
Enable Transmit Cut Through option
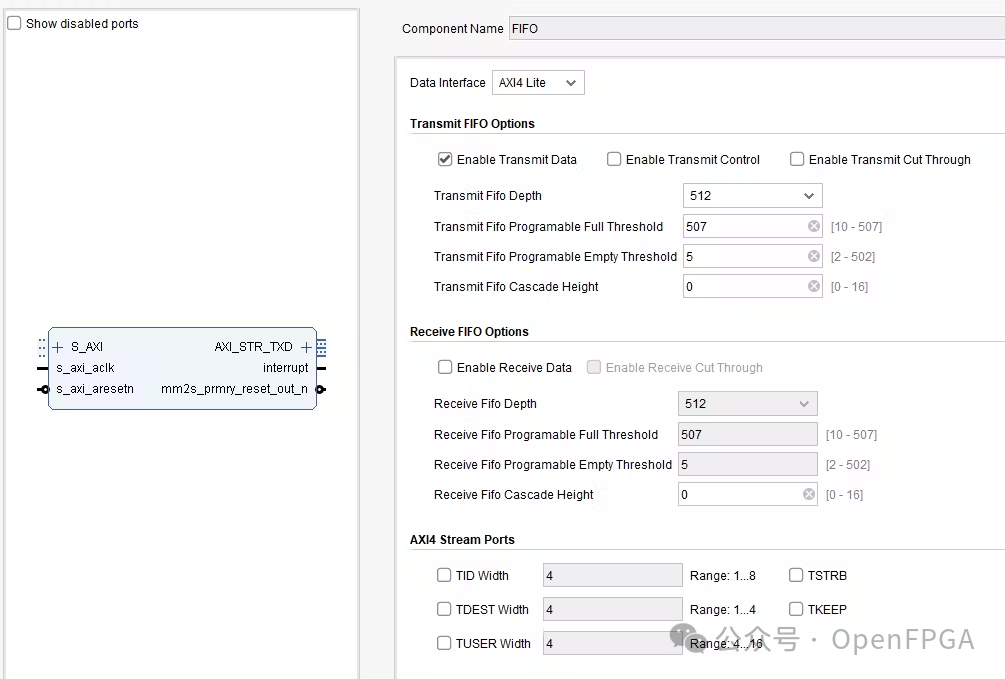click(x=797, y=159)
